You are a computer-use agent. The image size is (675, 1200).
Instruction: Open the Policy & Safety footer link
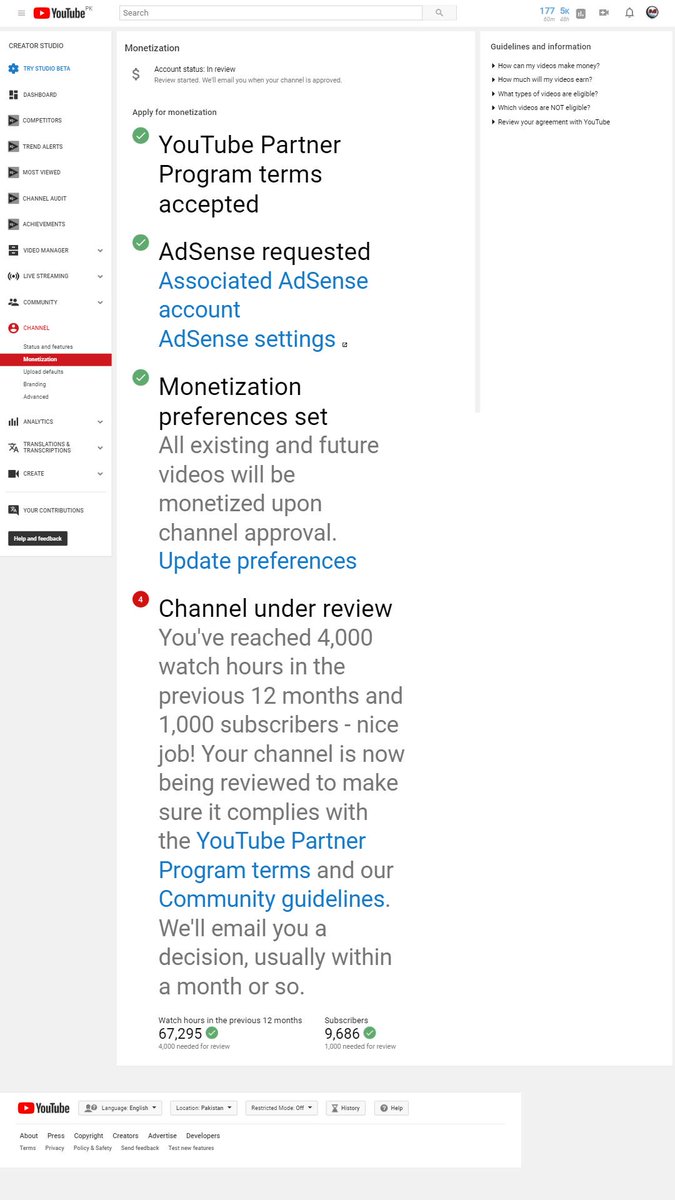(x=93, y=1148)
